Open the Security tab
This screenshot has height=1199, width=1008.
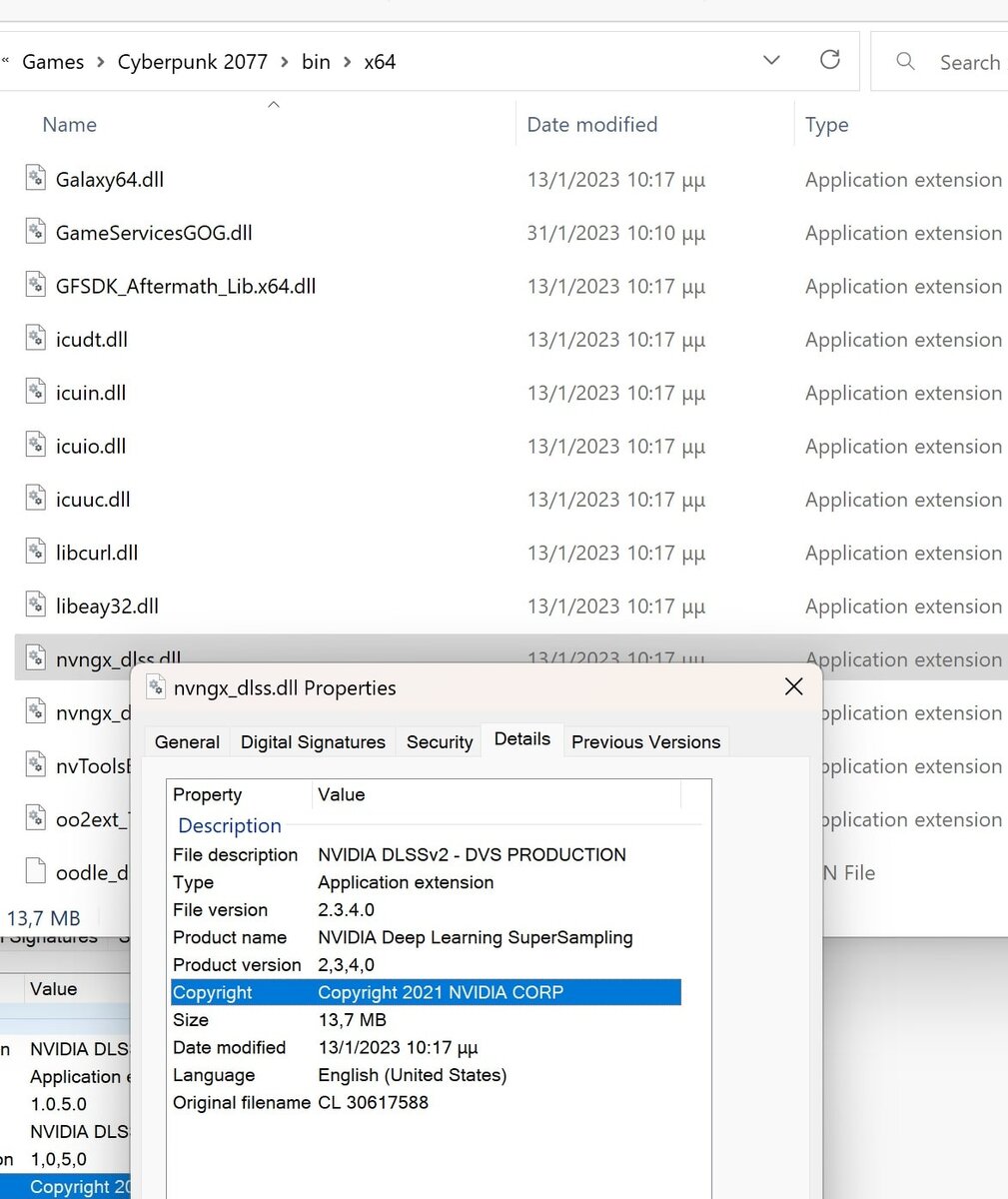coord(440,742)
